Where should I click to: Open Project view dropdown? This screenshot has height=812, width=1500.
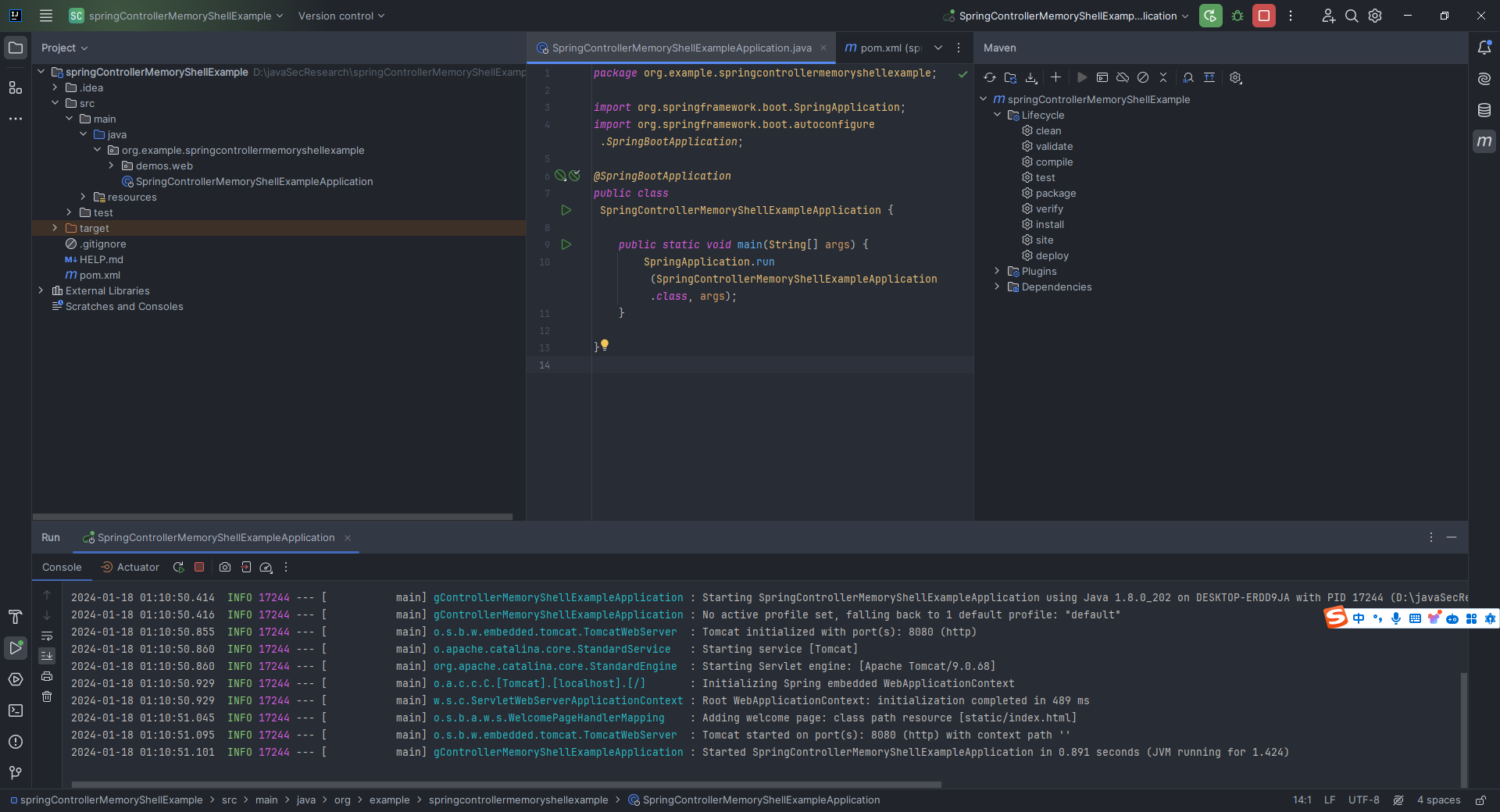click(65, 48)
